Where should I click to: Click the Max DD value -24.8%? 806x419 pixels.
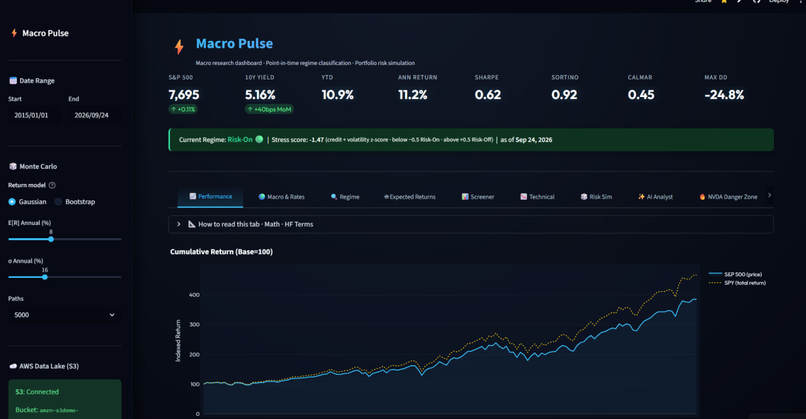point(724,95)
